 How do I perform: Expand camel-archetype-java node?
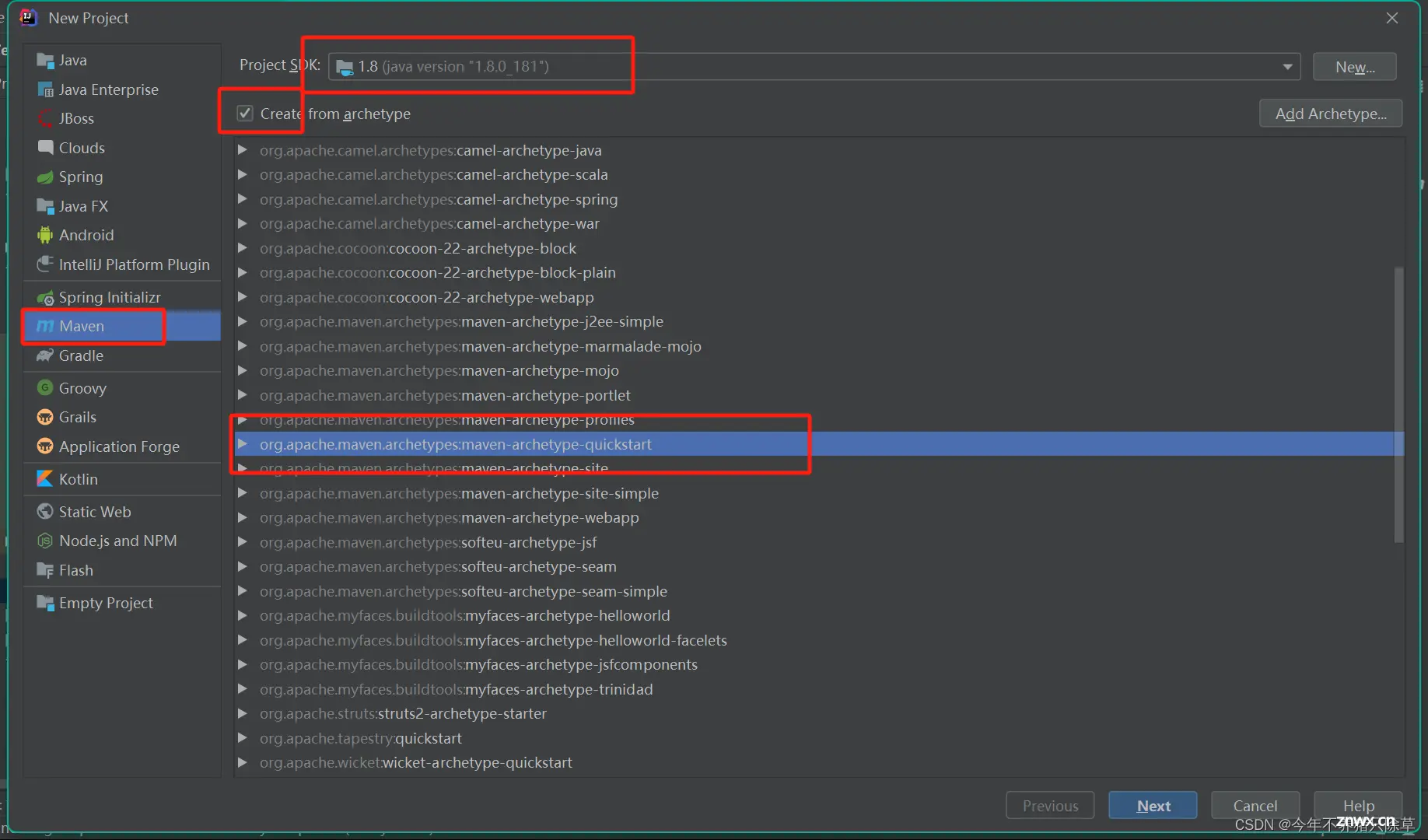243,150
